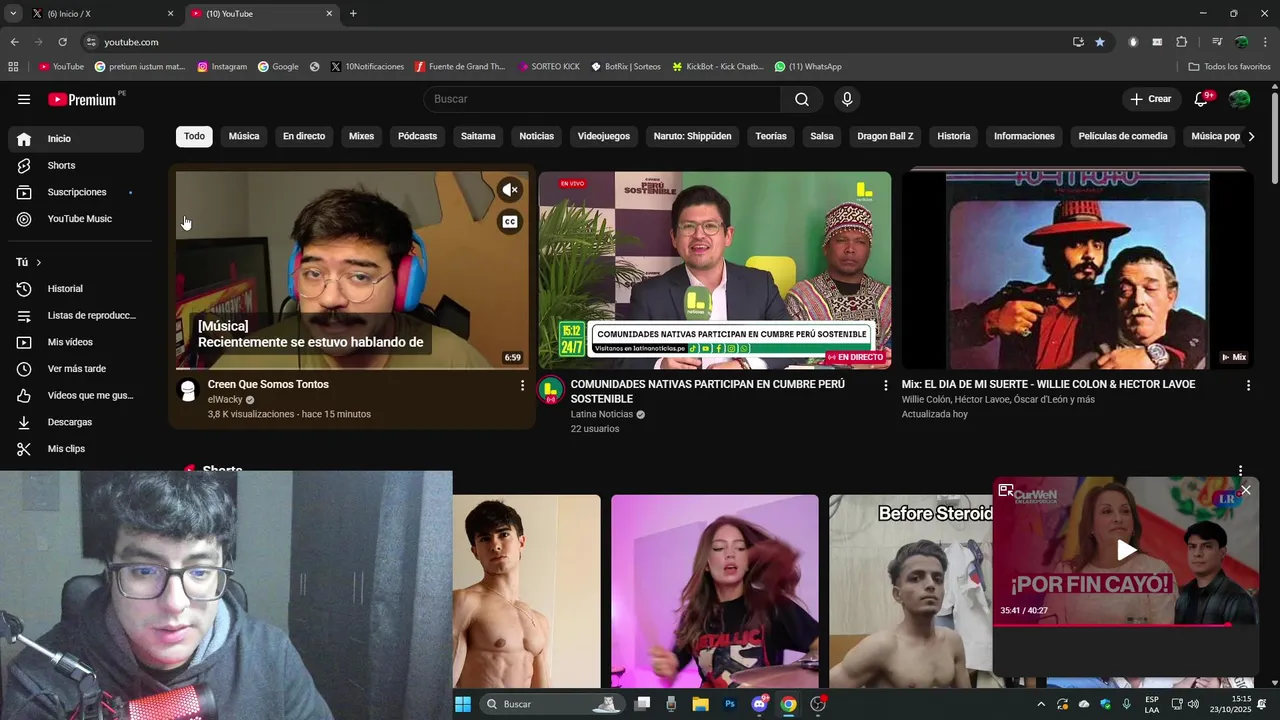Open the Chrome extensions puzzle icon
Image resolution: width=1280 pixels, height=720 pixels.
pyautogui.click(x=1182, y=42)
